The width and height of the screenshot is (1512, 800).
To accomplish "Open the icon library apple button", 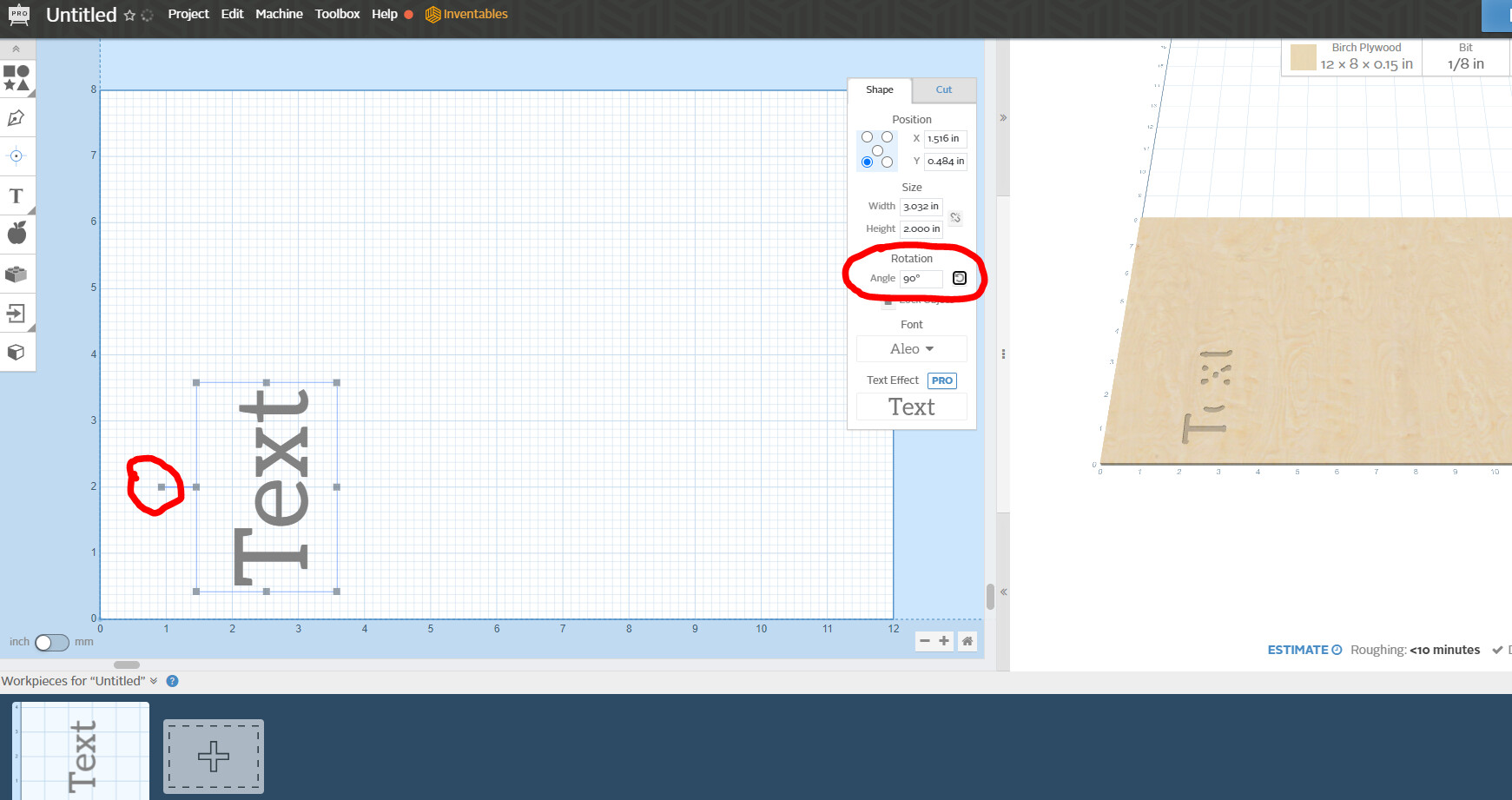I will [x=17, y=233].
